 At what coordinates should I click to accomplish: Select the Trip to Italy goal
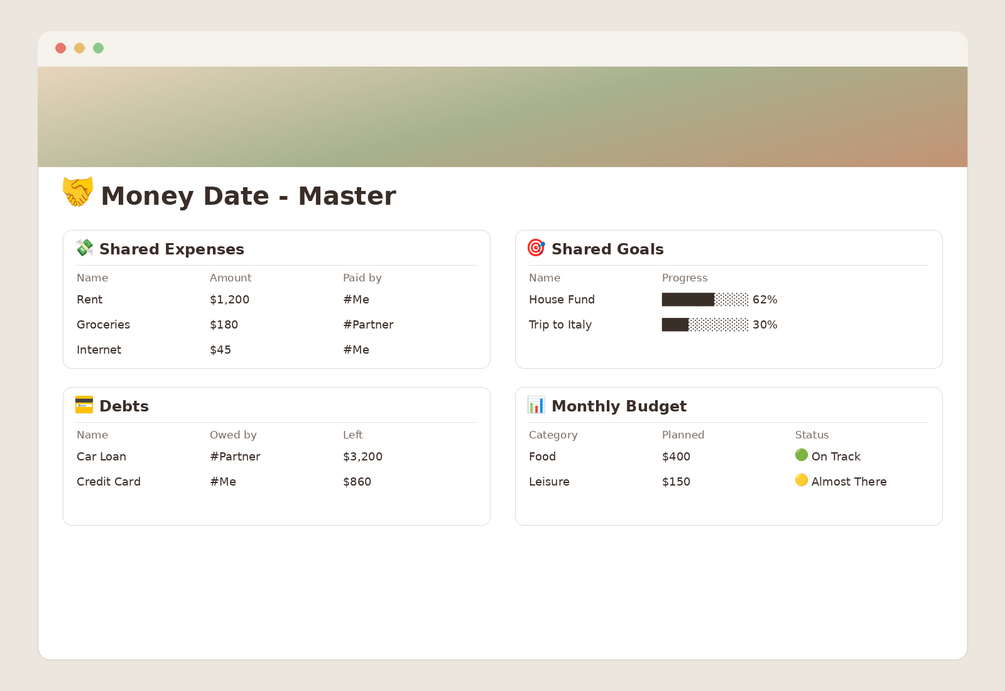tap(560, 324)
